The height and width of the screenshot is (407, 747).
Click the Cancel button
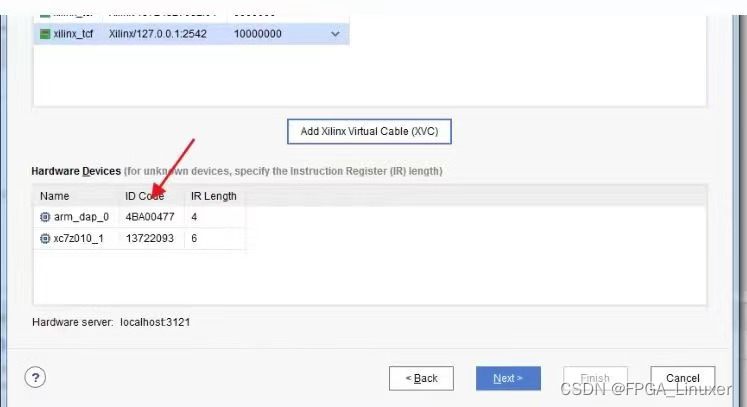point(683,378)
